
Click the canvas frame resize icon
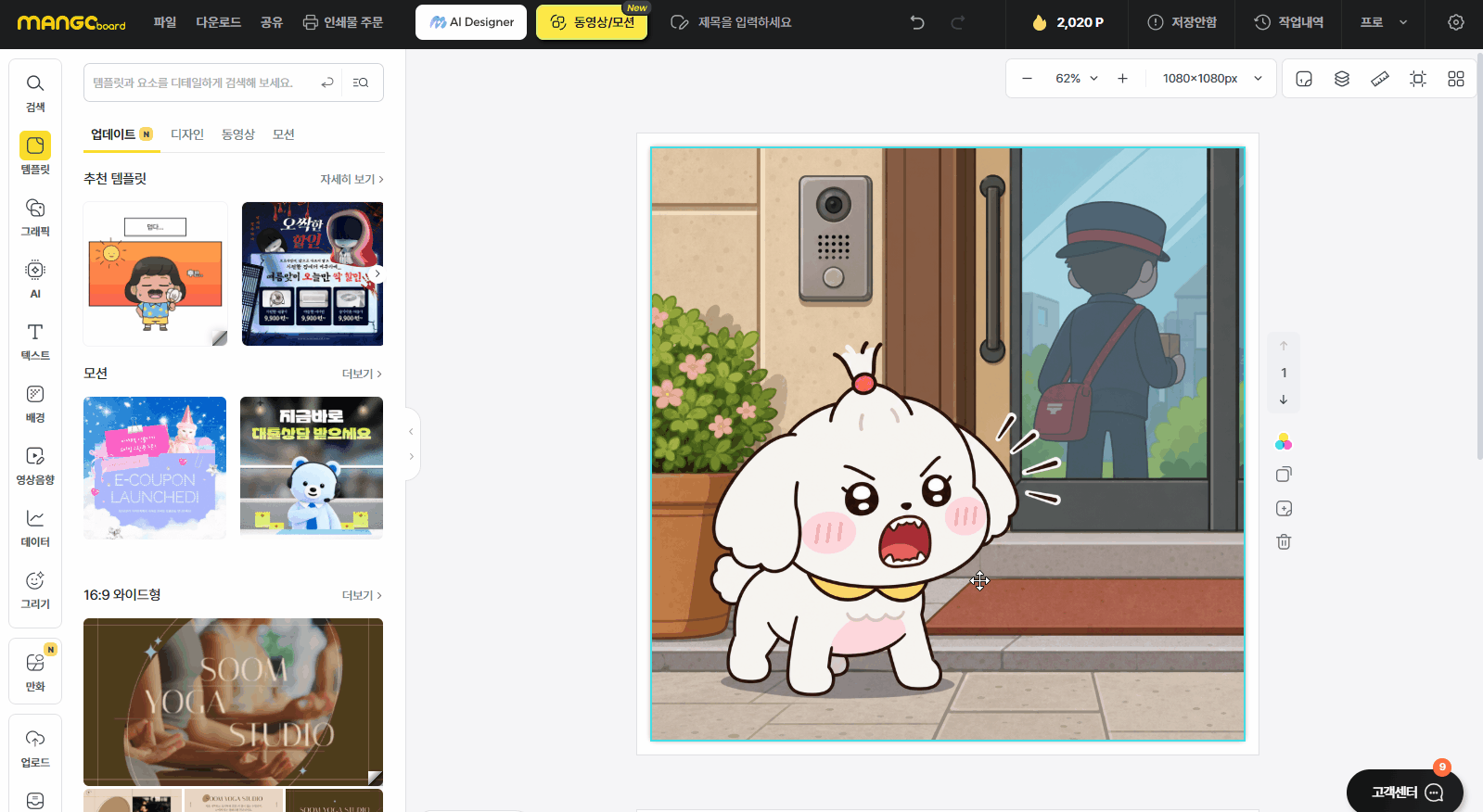[1418, 79]
